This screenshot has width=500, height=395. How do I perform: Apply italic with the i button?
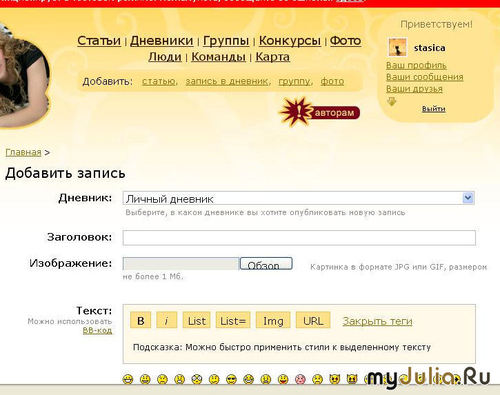(x=166, y=320)
